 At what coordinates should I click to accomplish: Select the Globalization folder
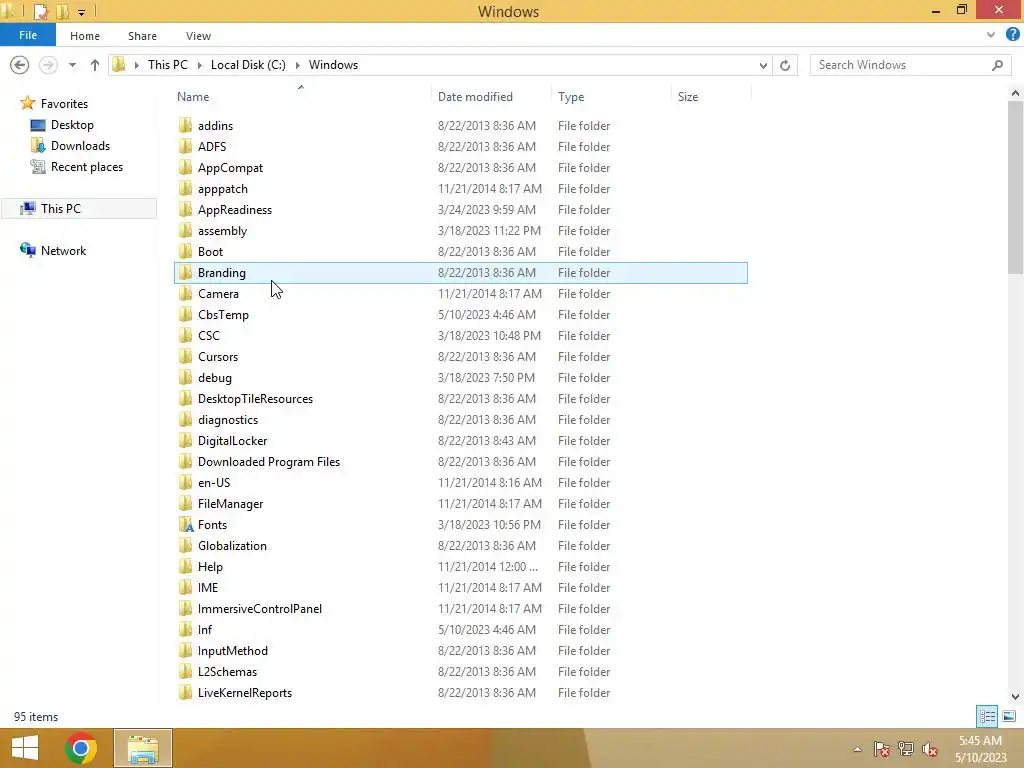pos(461,545)
